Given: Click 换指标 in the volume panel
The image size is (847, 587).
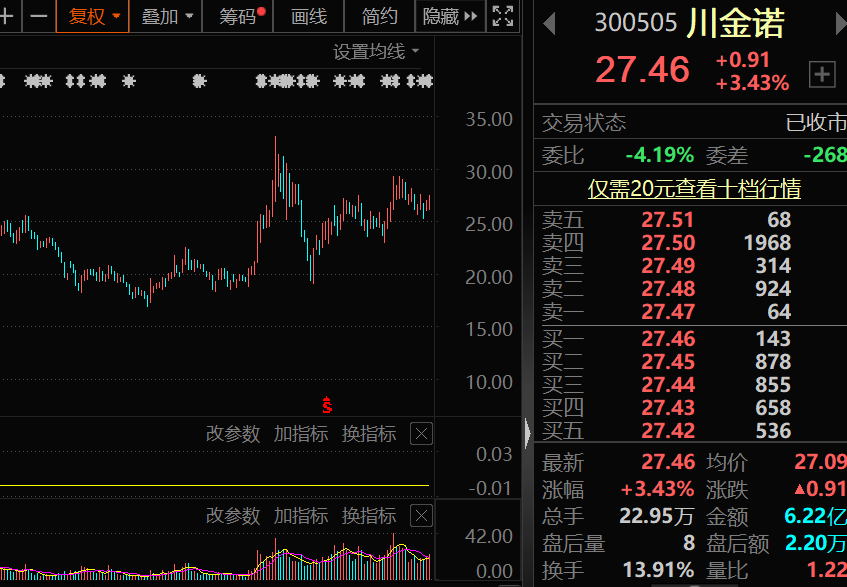Looking at the screenshot, I should 368,516.
